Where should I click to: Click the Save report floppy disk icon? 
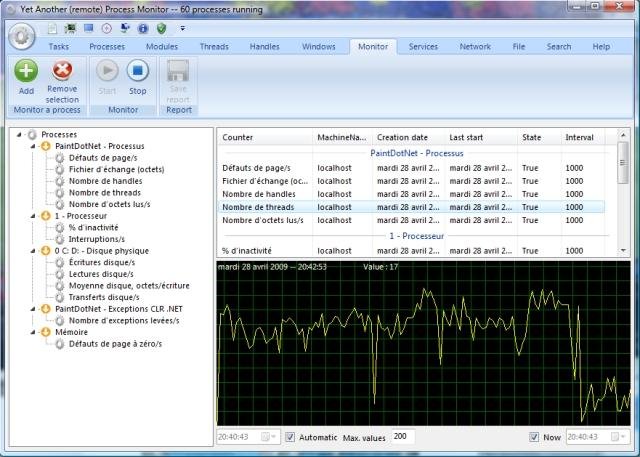(178, 71)
